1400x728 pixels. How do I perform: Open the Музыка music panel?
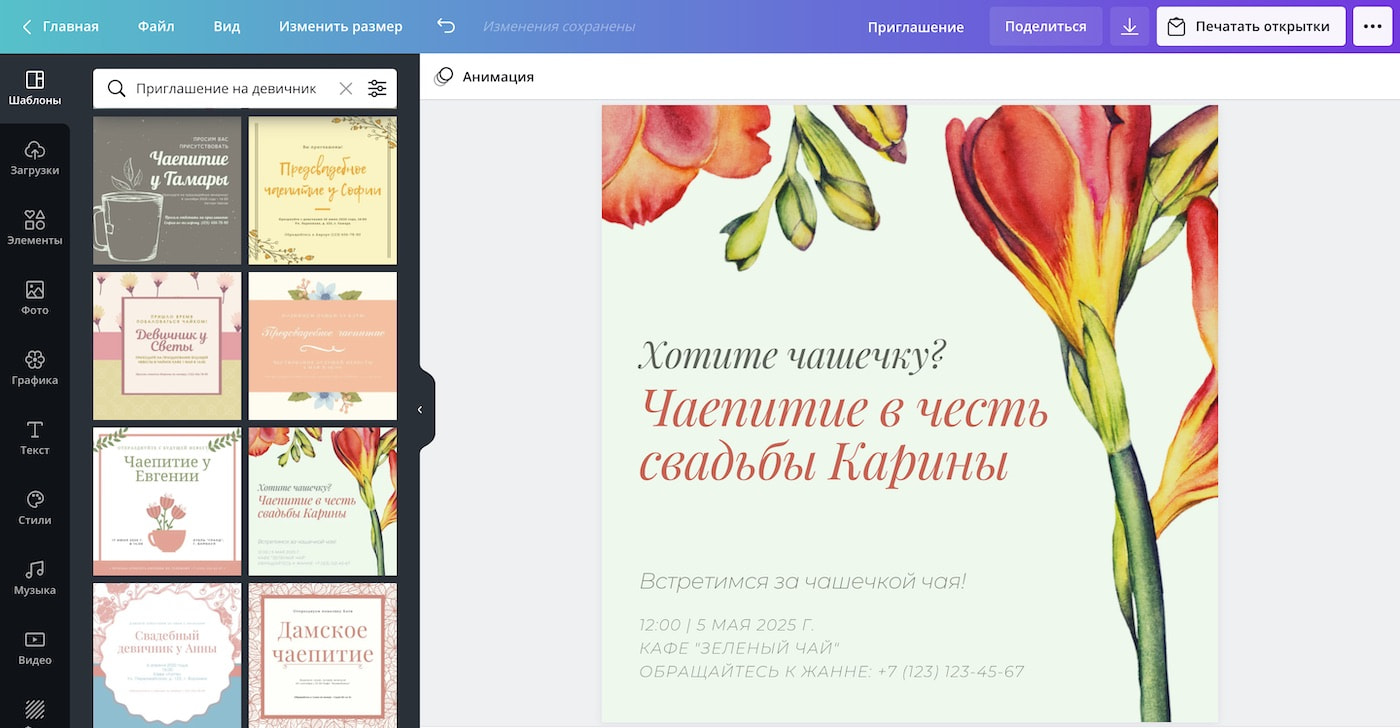click(x=35, y=578)
